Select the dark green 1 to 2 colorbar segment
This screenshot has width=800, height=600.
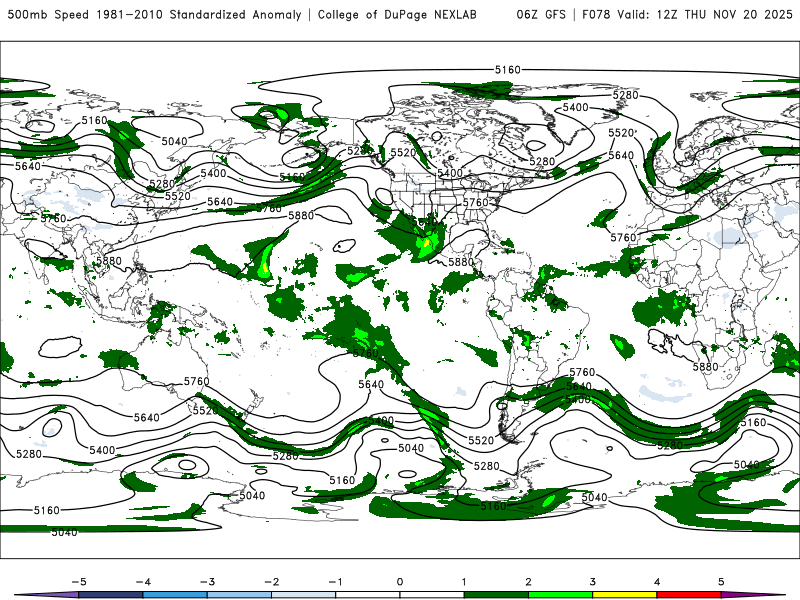pyautogui.click(x=496, y=595)
